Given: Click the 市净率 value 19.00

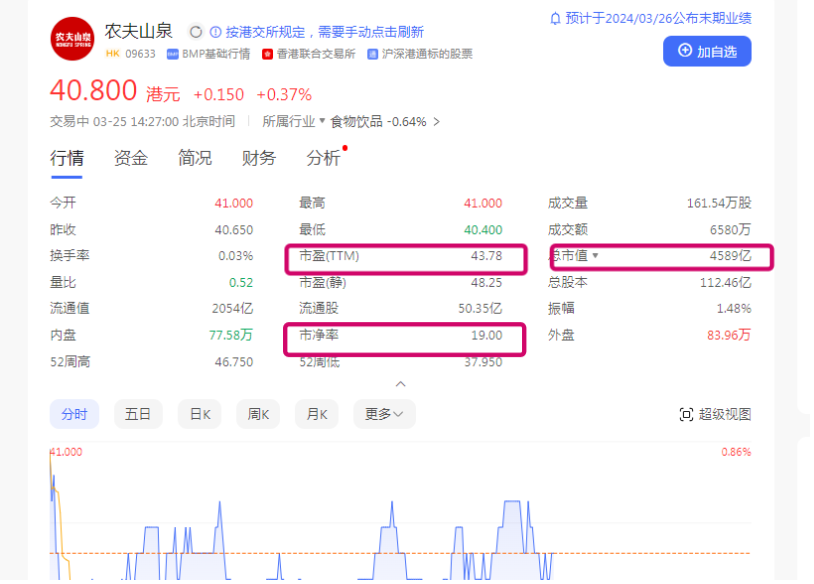Looking at the screenshot, I should [486, 335].
